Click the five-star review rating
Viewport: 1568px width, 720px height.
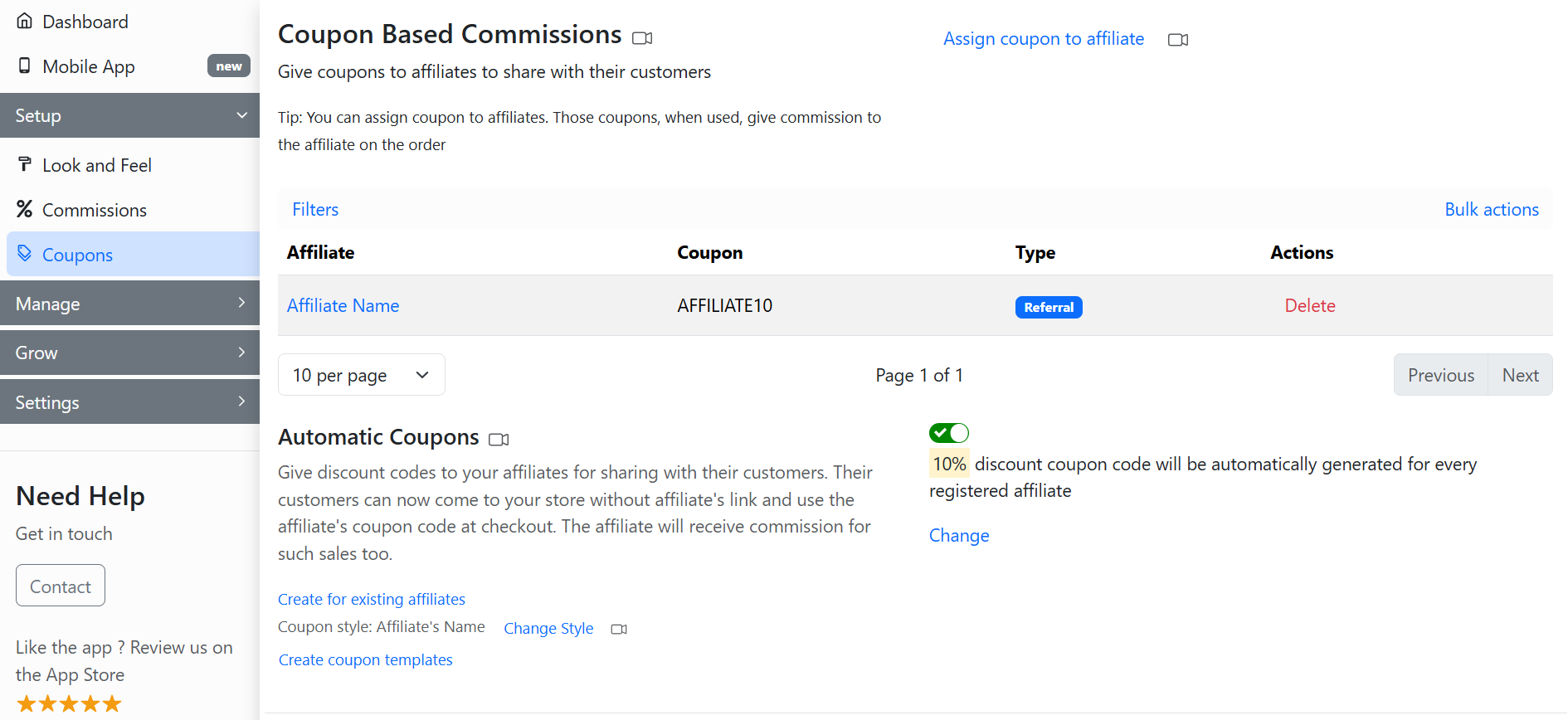69,704
